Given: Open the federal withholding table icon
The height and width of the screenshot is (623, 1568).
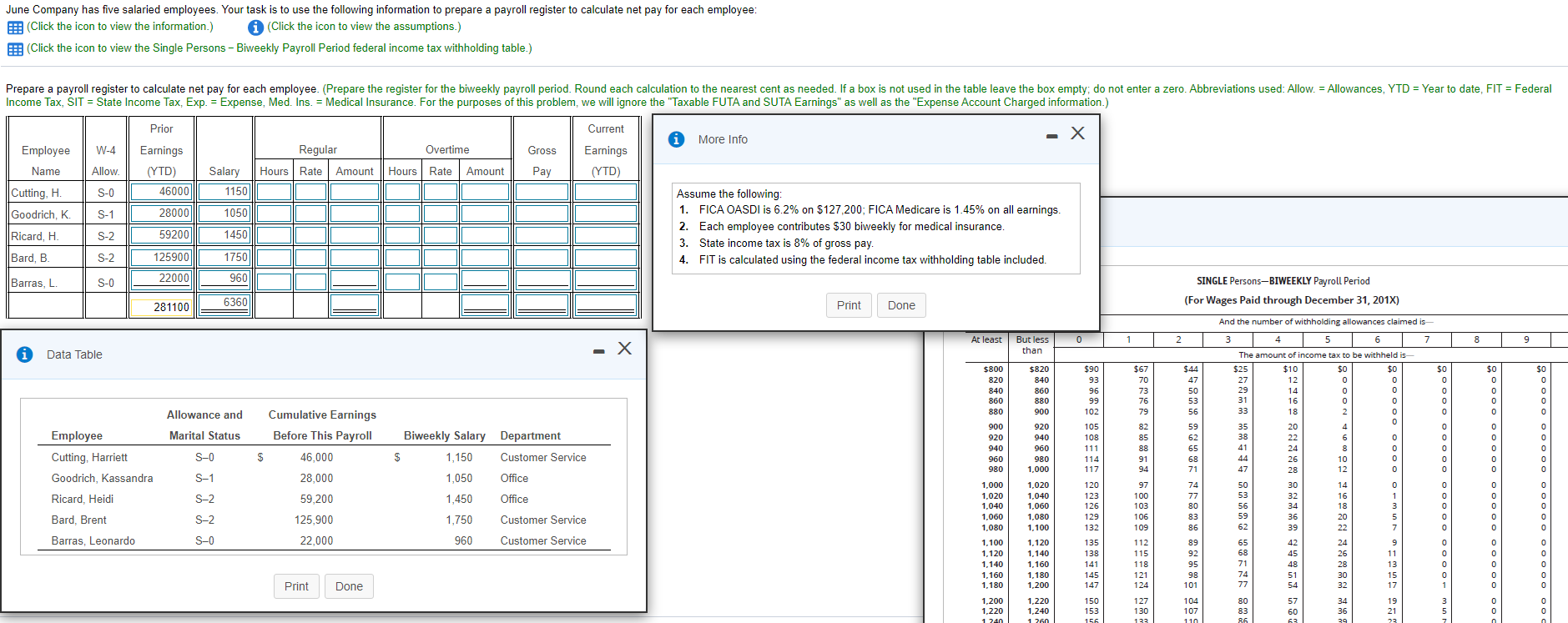Looking at the screenshot, I should 15,49.
